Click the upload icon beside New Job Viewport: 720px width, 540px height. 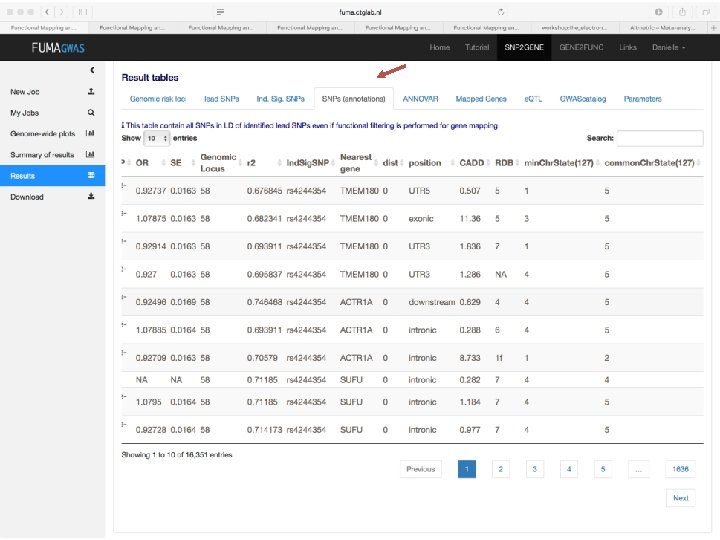pos(91,91)
